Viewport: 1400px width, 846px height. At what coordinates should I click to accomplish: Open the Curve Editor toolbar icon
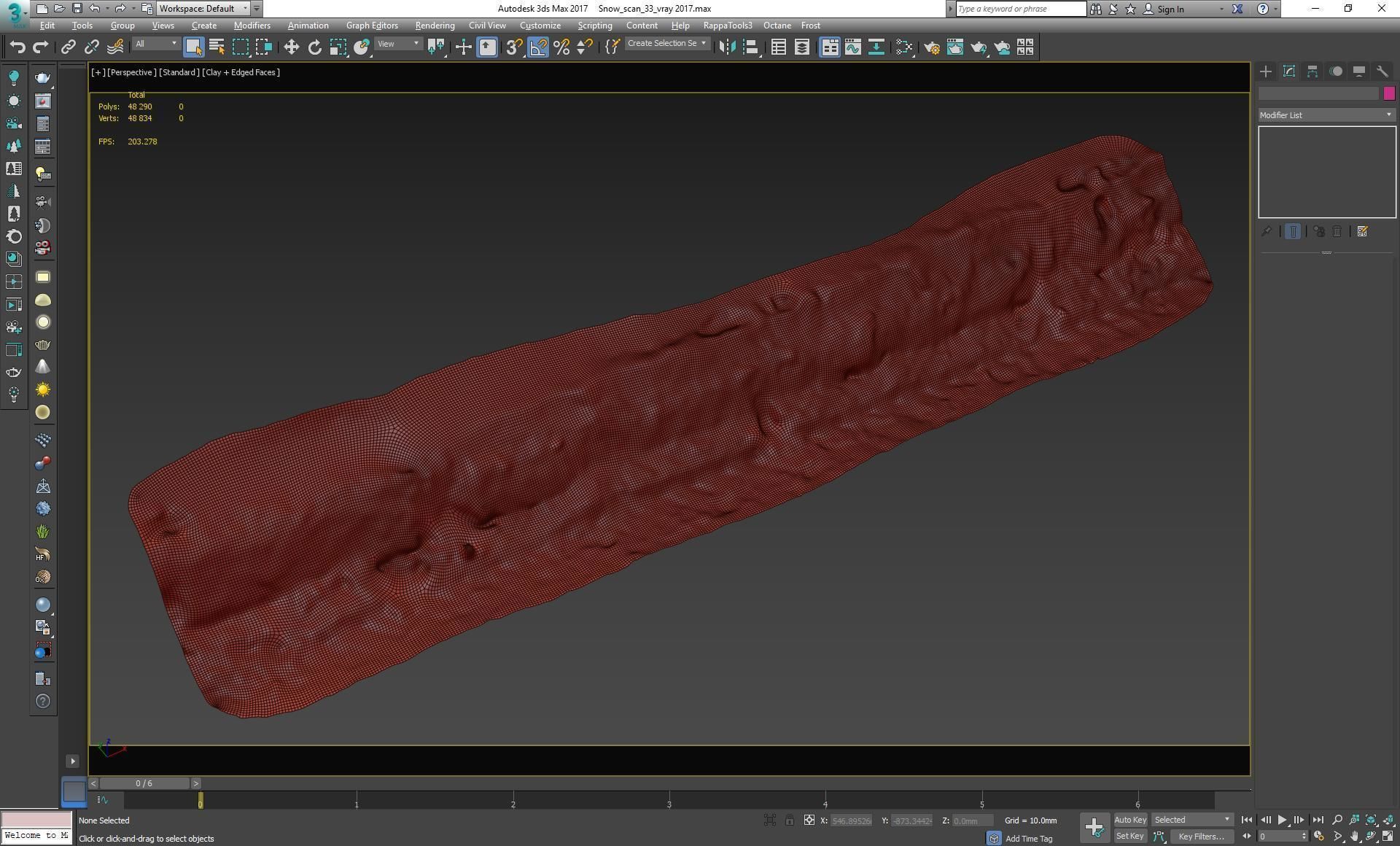(x=852, y=47)
